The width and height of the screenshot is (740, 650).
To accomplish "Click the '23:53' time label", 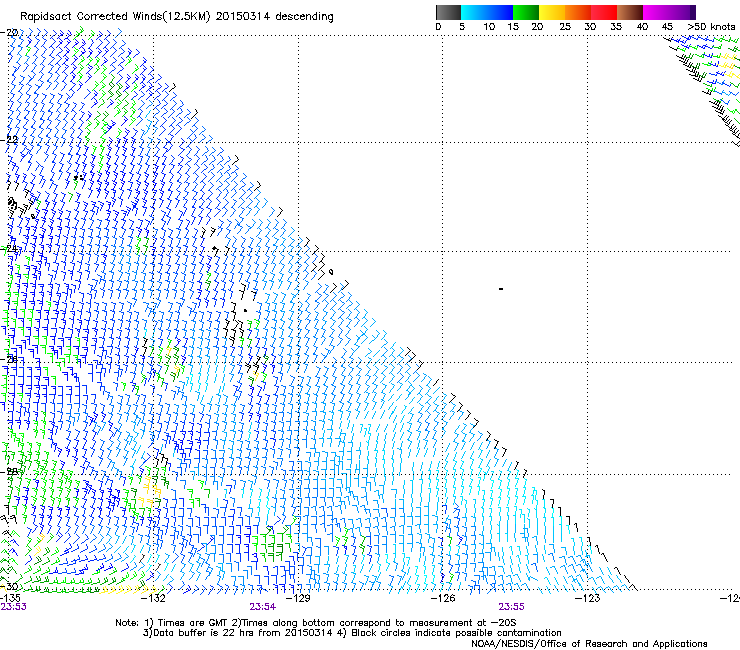I will [x=13, y=607].
